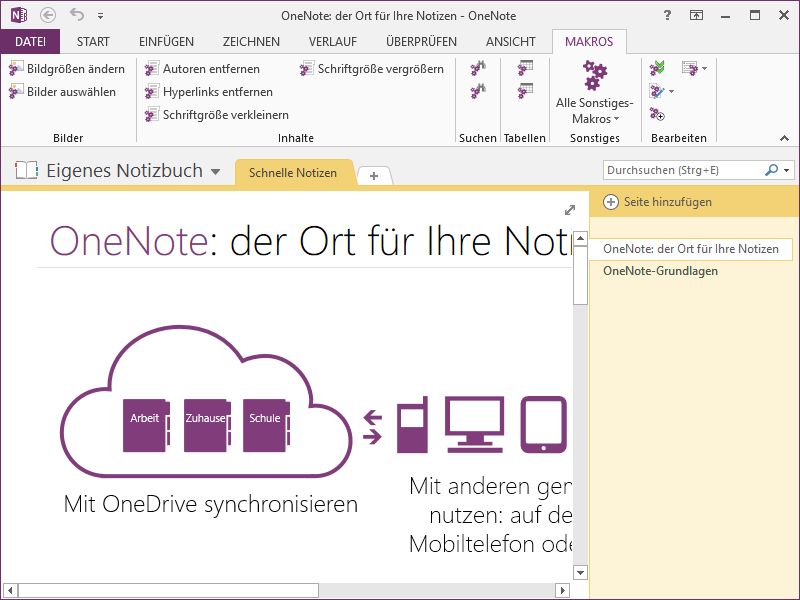
Task: Click the edit macros pencil icon
Action: [x=656, y=91]
